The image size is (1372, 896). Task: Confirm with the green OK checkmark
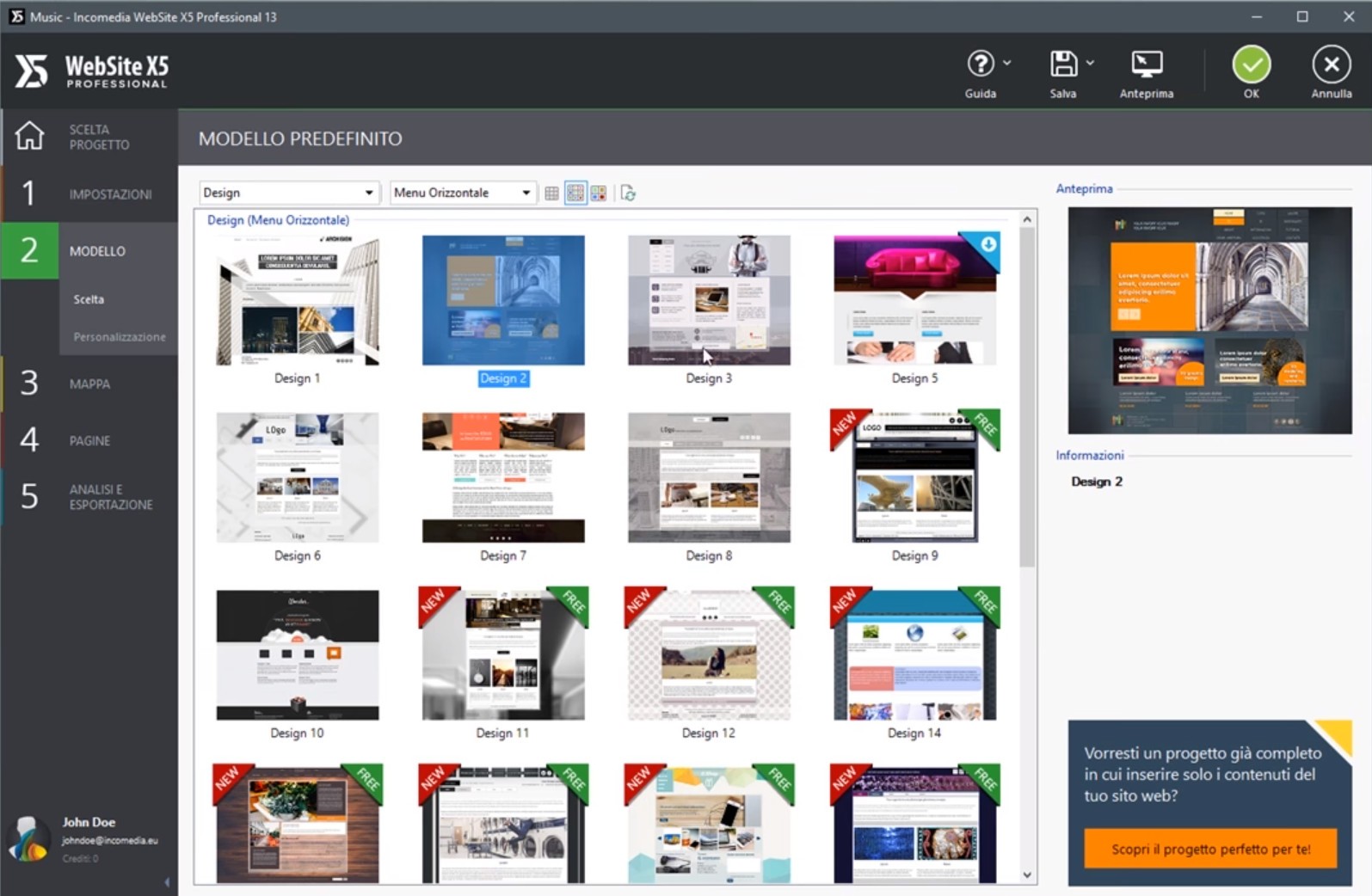click(1251, 65)
